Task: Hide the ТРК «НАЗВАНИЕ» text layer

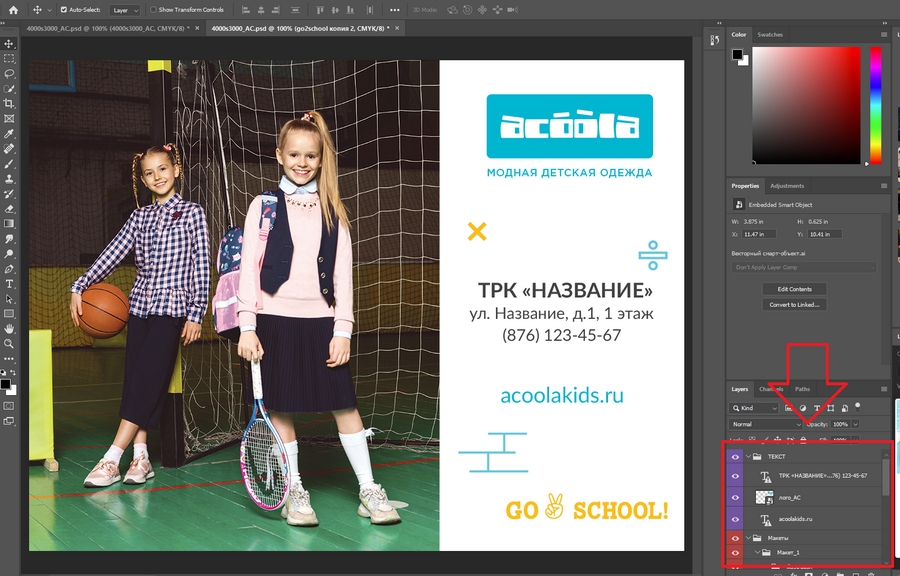Action: pos(735,476)
